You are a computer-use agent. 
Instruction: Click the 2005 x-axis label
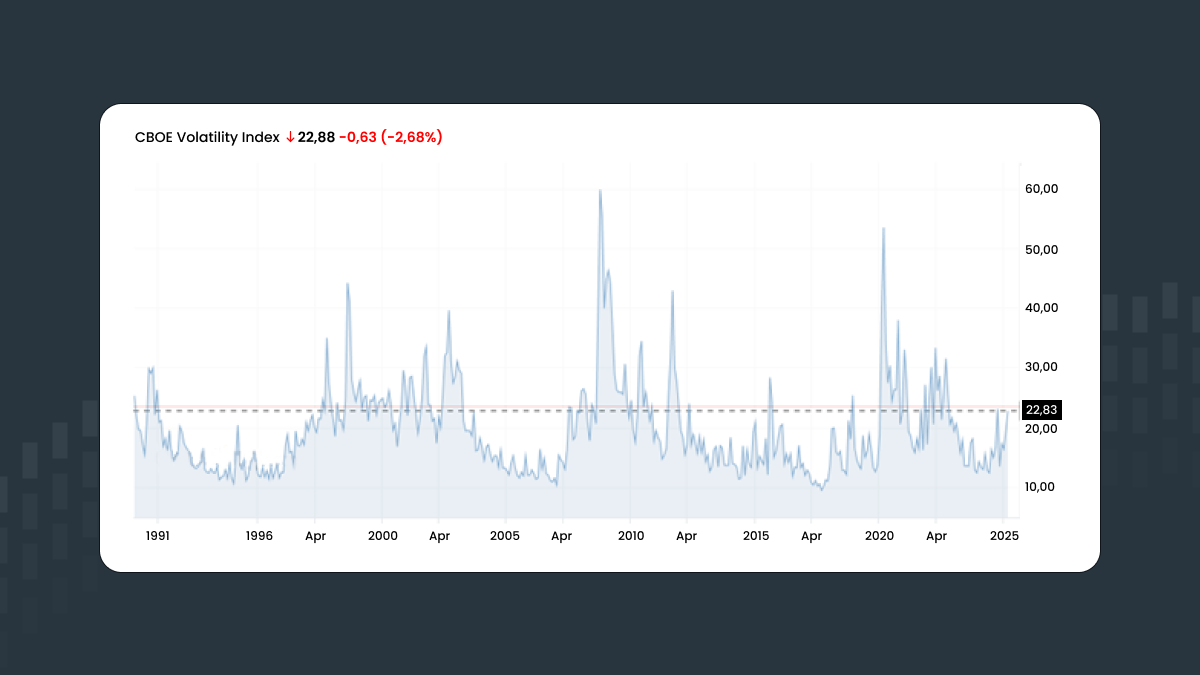coord(505,536)
